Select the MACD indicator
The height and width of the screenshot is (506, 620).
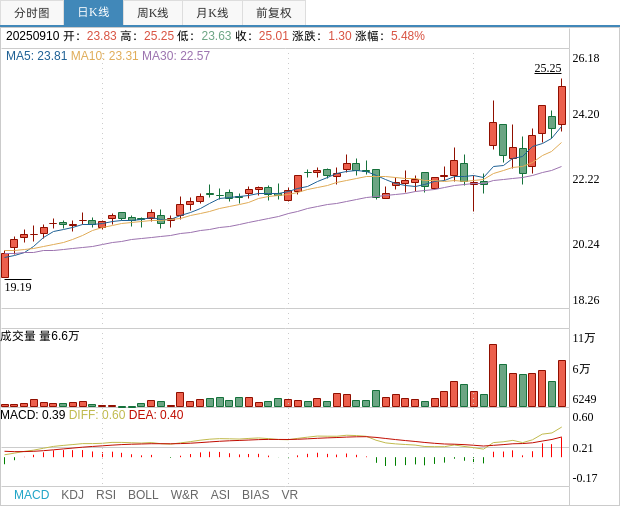point(31,495)
